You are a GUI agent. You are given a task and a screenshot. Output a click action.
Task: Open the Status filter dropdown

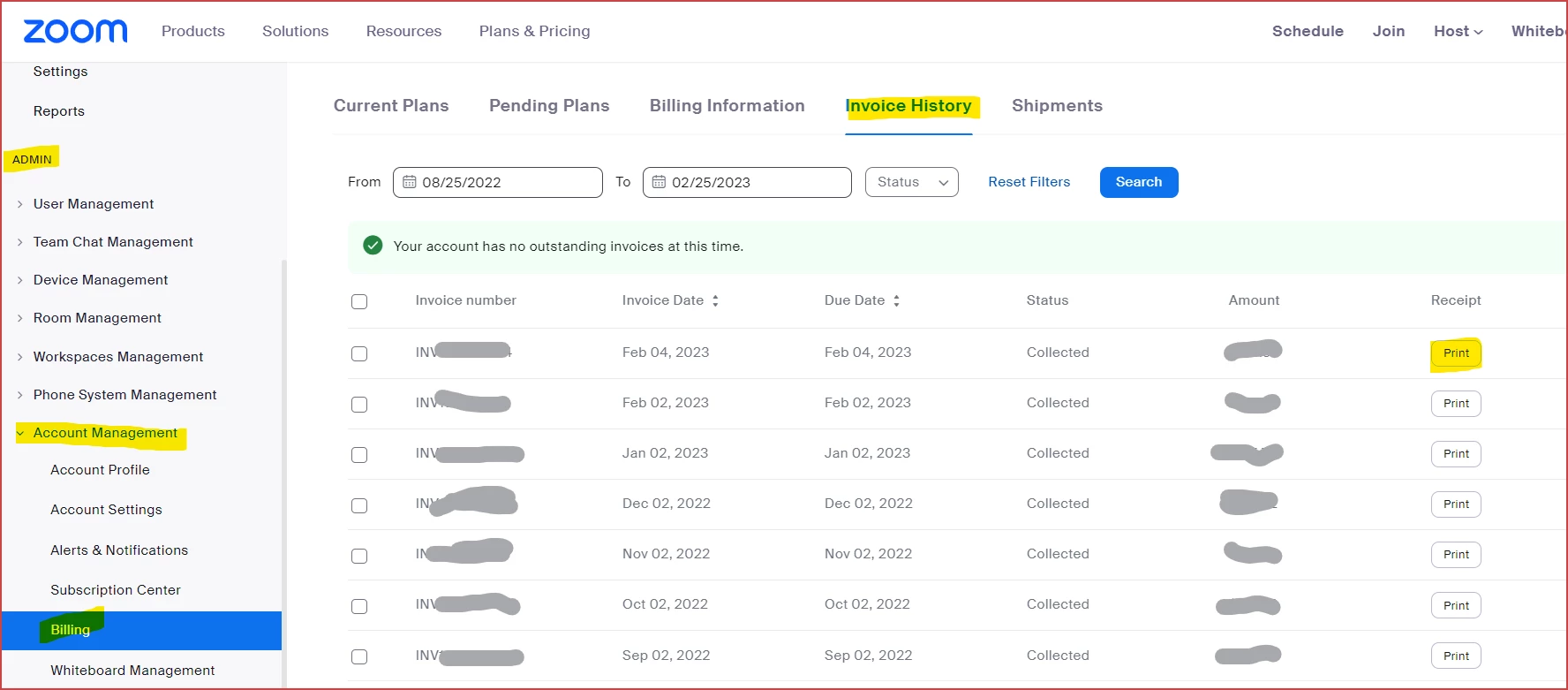coord(912,182)
